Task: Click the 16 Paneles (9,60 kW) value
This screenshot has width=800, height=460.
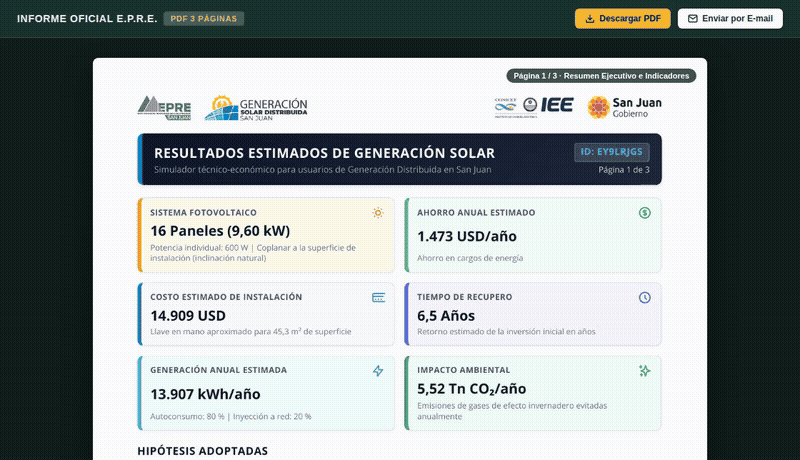Action: (220, 231)
